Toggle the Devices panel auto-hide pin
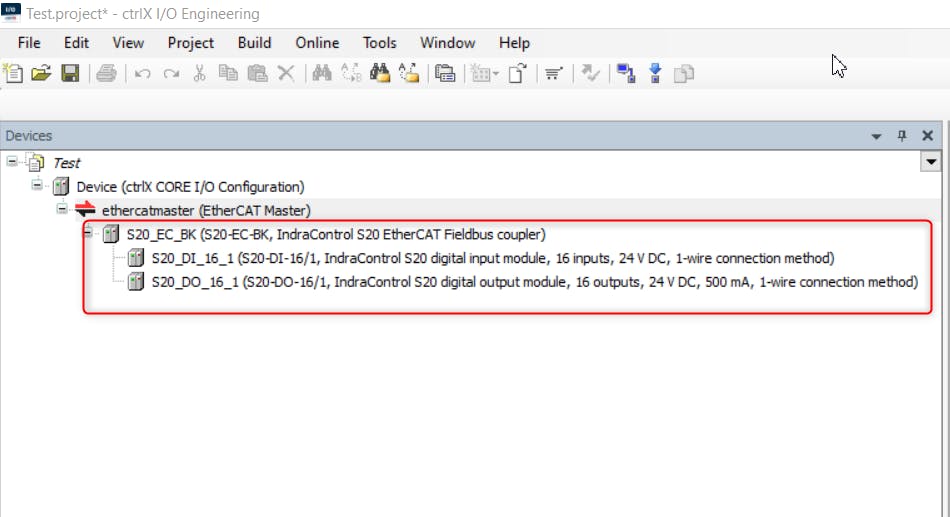This screenshot has height=517, width=950. coord(902,136)
